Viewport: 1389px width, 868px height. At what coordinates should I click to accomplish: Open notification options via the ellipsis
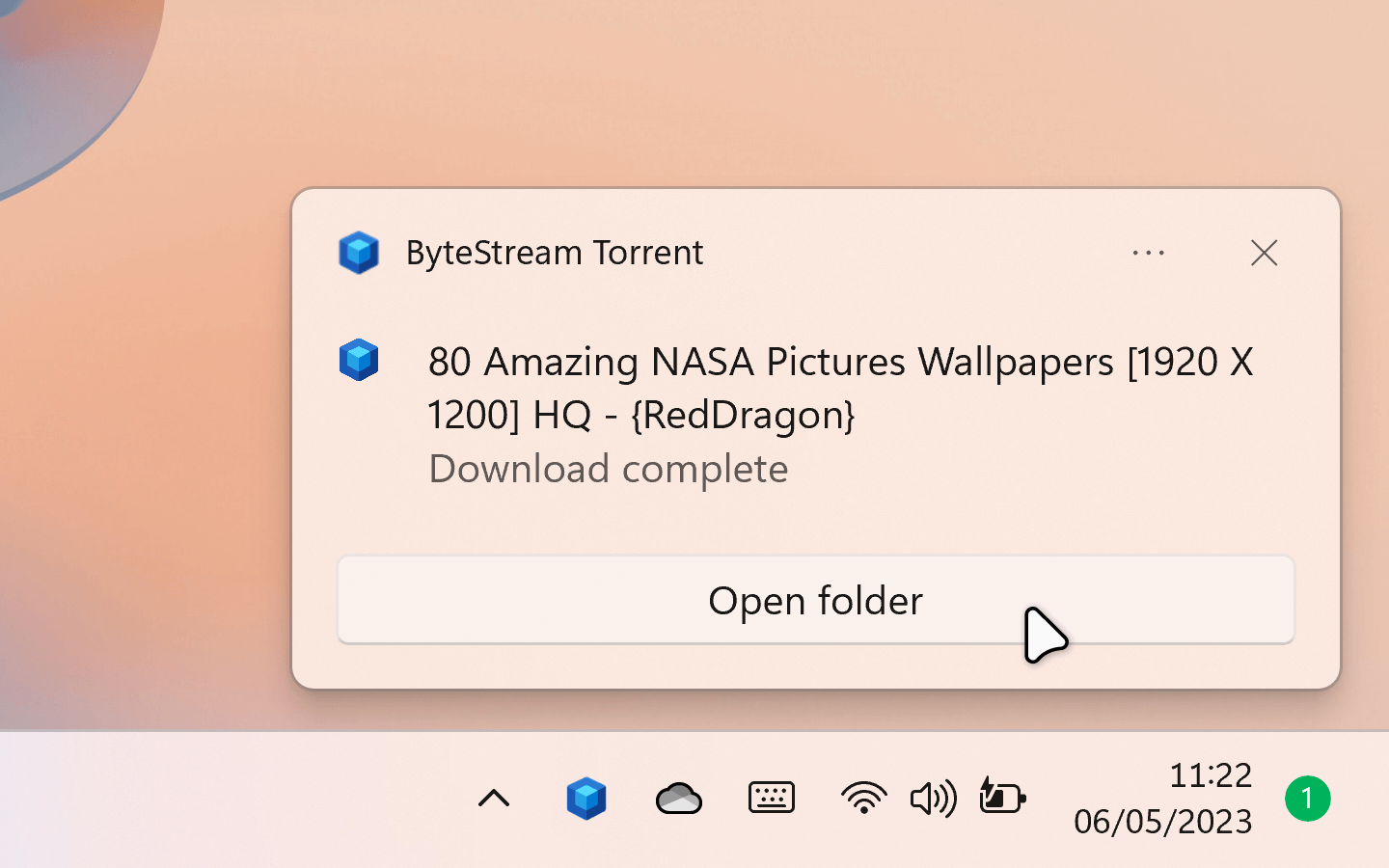pyautogui.click(x=1148, y=253)
